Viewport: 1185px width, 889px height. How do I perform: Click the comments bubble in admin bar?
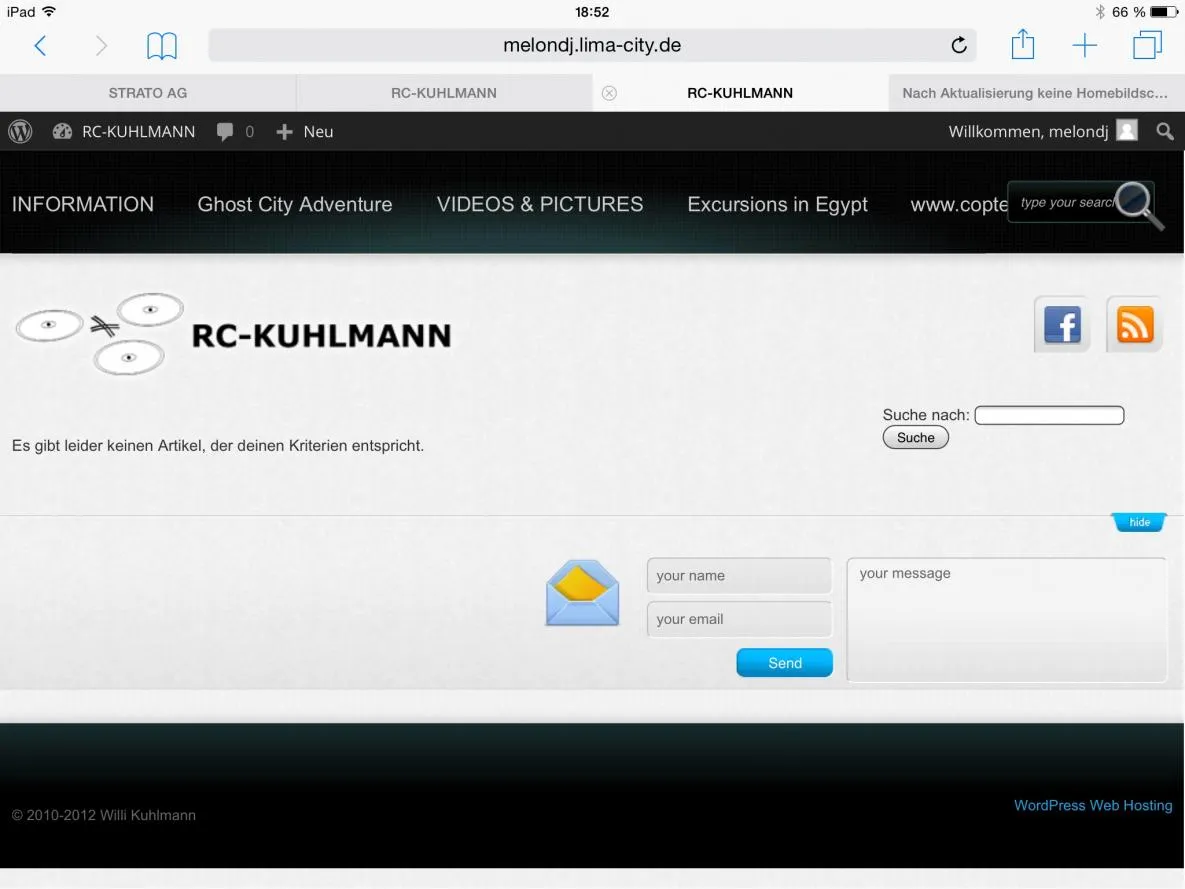(235, 132)
